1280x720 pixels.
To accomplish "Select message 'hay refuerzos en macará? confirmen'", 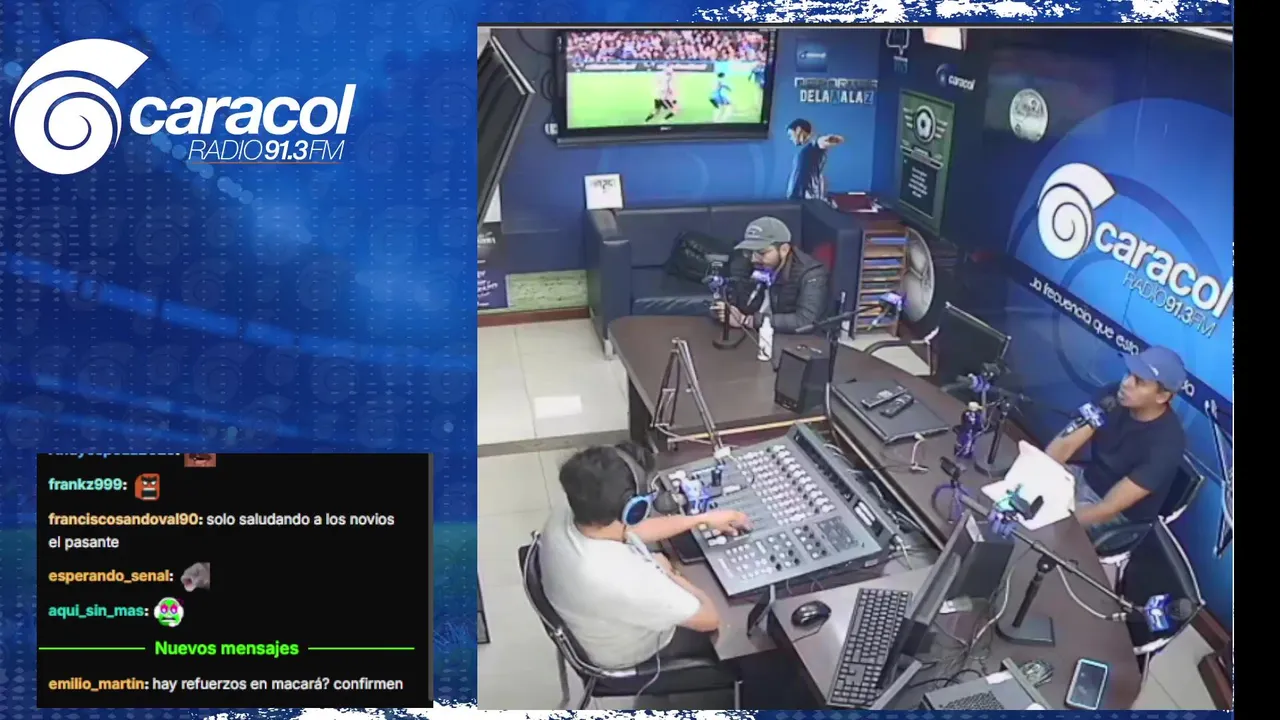I will click(x=278, y=685).
